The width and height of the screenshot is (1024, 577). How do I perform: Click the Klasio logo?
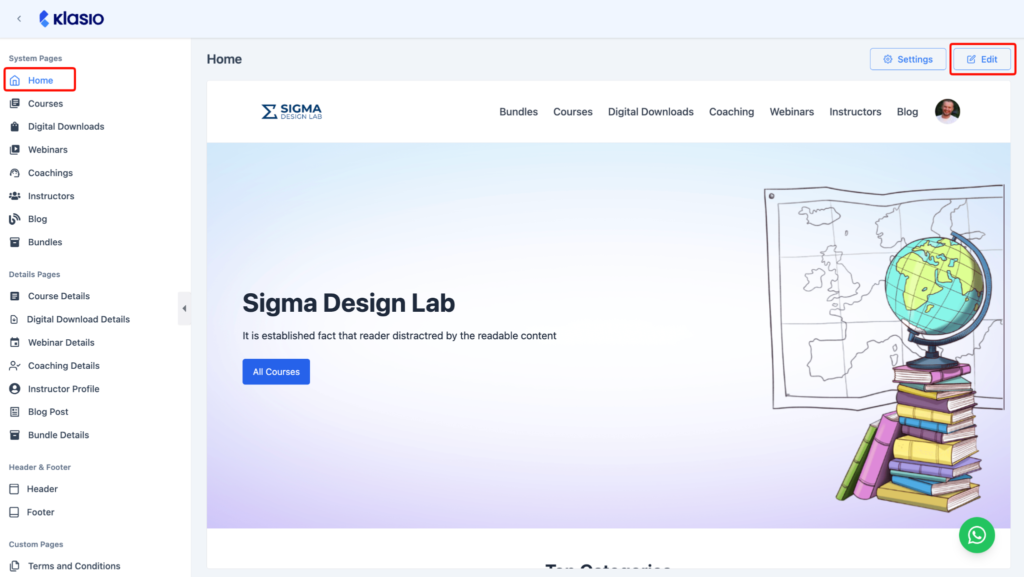coord(71,18)
